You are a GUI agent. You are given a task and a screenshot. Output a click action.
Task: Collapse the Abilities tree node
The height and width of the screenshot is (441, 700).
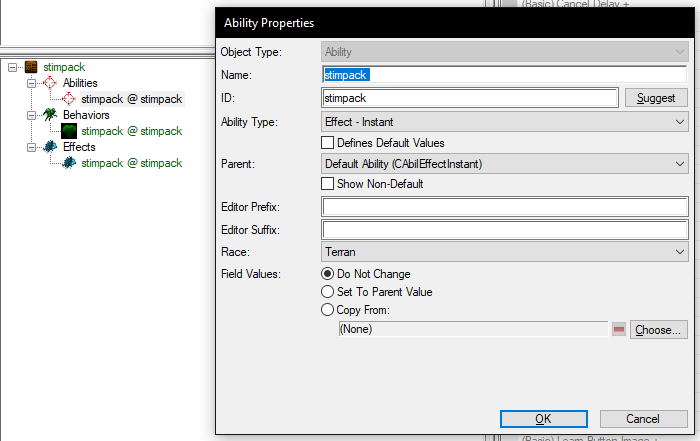click(x=31, y=83)
